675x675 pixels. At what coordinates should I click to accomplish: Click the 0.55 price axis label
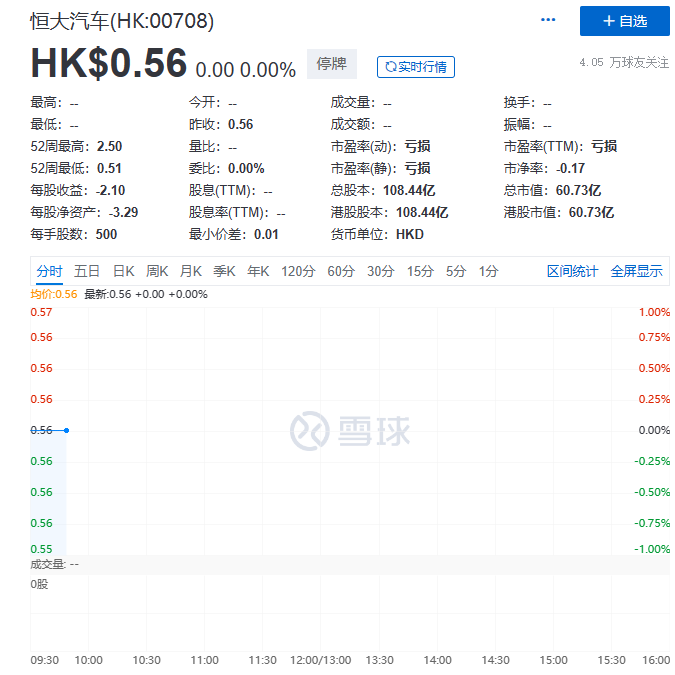click(41, 549)
